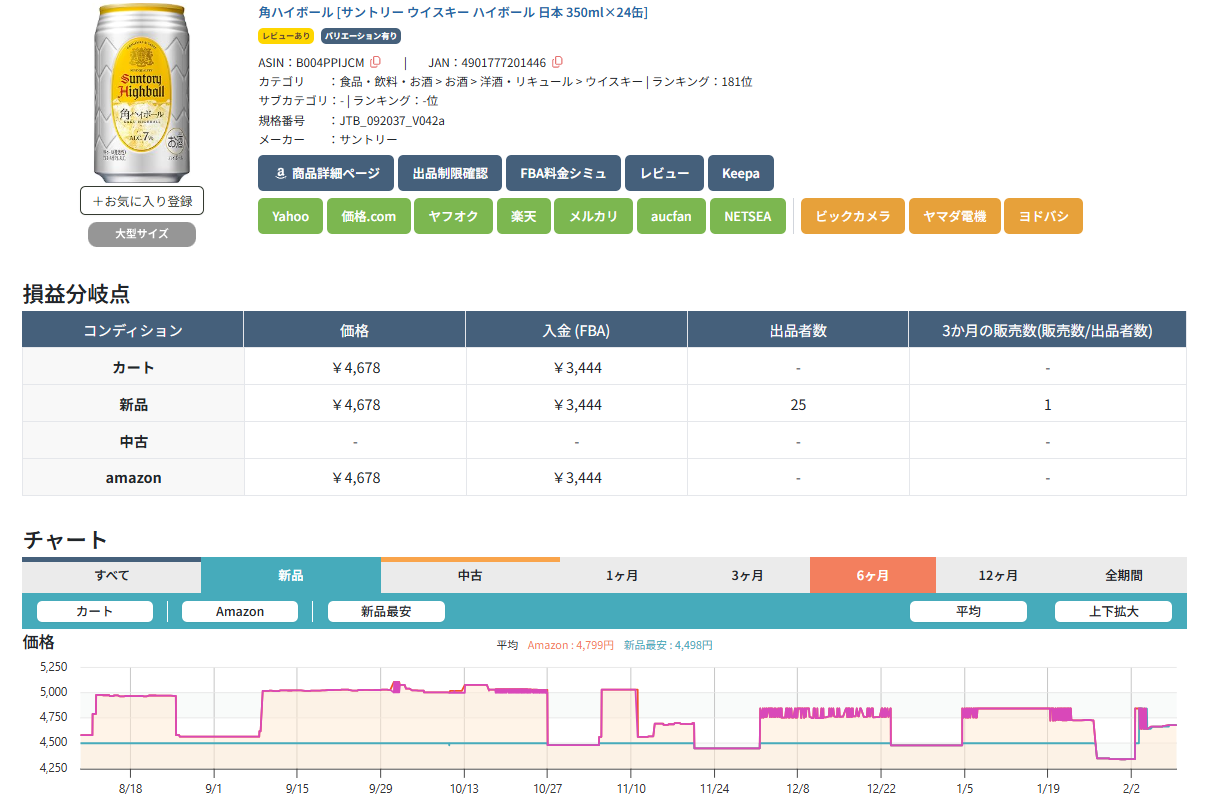Image resolution: width=1212 pixels, height=807 pixels.
Task: Search product on メルカリ
Action: pyautogui.click(x=593, y=216)
